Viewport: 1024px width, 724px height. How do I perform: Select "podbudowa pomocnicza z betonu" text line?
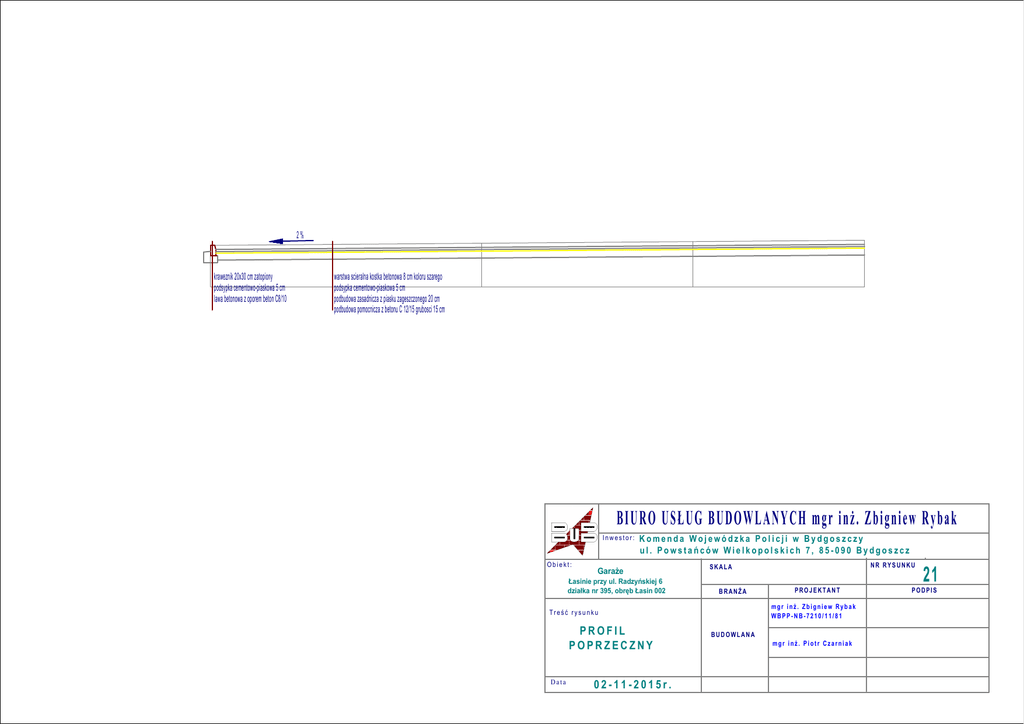[389, 310]
